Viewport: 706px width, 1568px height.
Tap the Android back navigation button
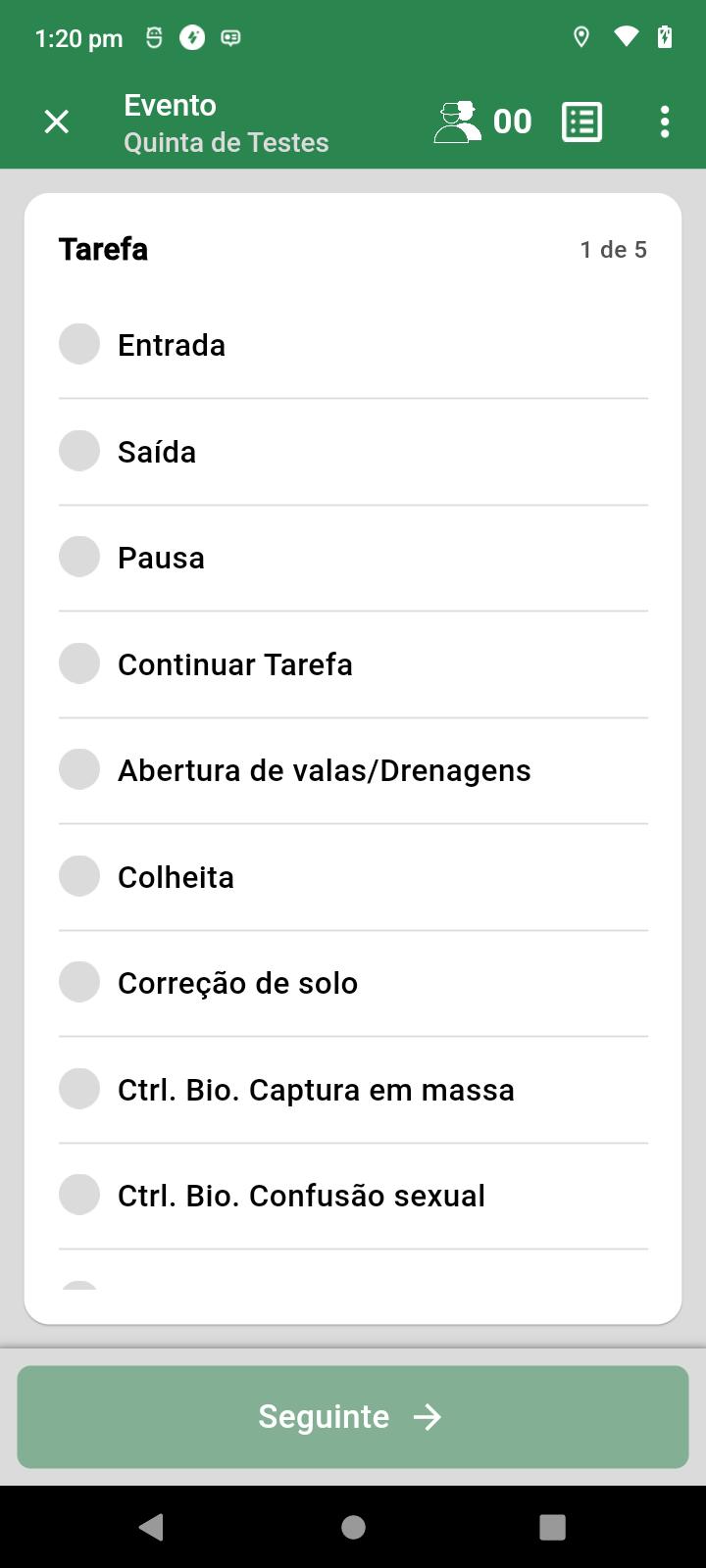pyautogui.click(x=151, y=1527)
